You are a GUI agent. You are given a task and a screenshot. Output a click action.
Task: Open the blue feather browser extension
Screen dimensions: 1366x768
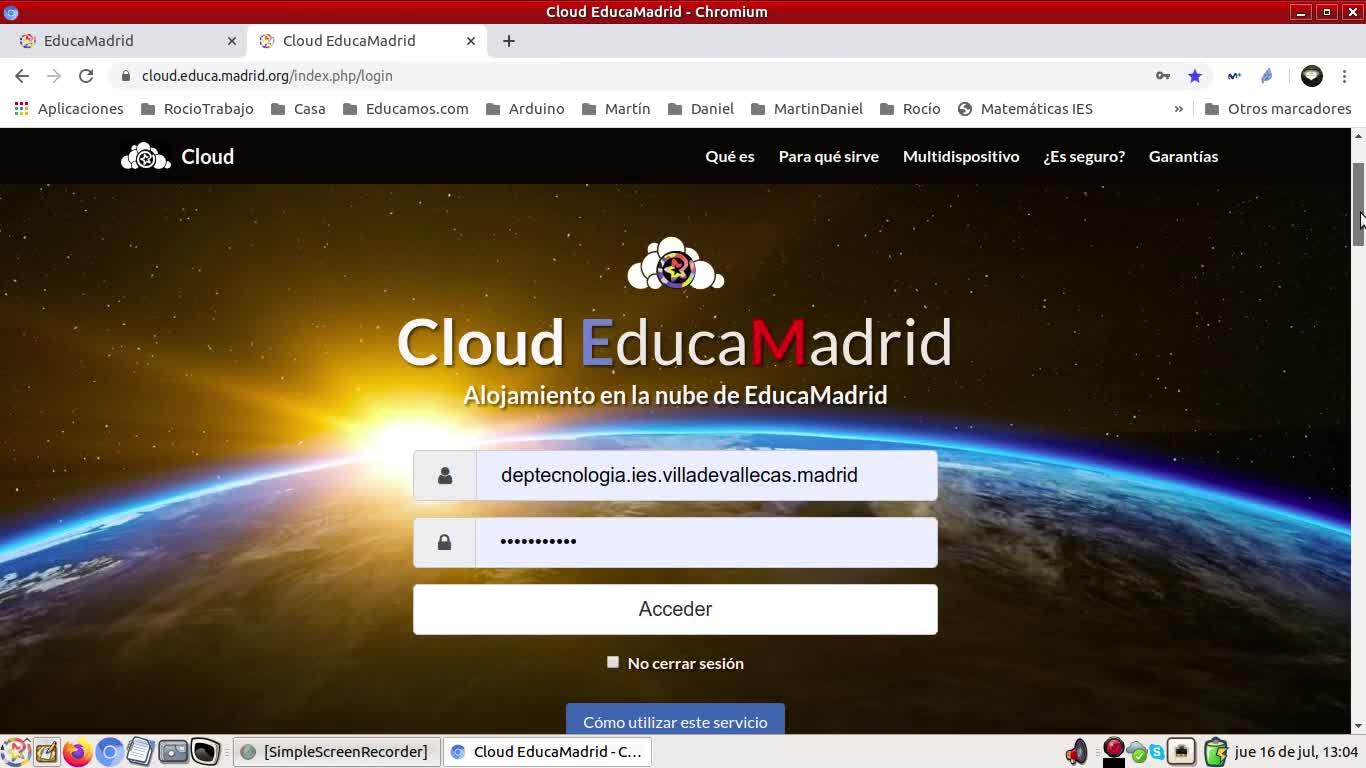(x=1267, y=76)
